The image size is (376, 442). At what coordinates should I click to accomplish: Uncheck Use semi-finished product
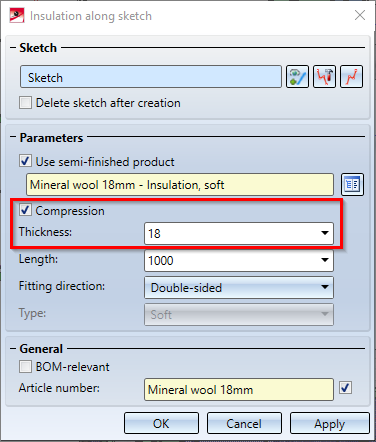click(25, 161)
